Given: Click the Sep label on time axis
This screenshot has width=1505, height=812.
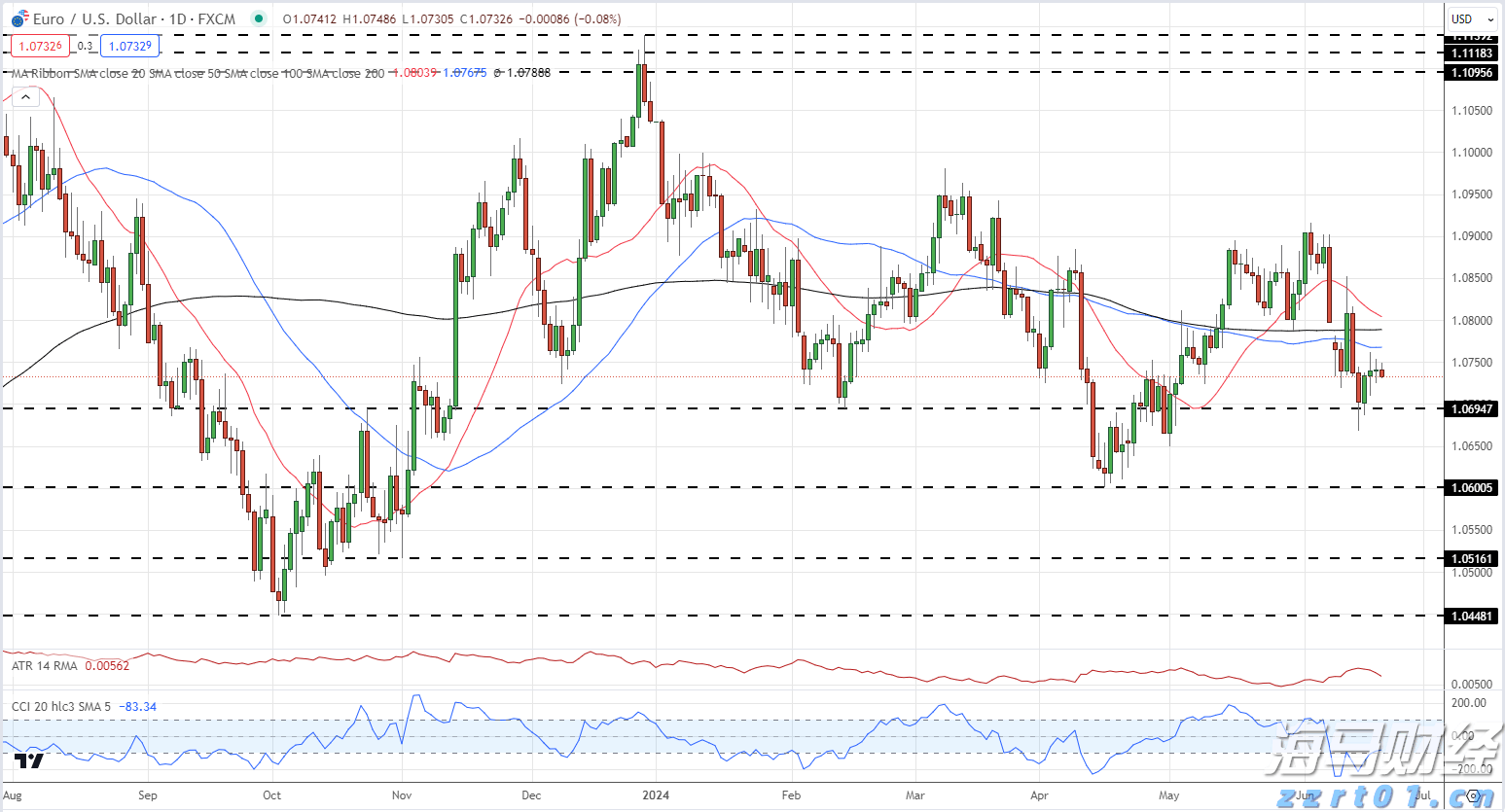Looking at the screenshot, I should click(x=147, y=794).
